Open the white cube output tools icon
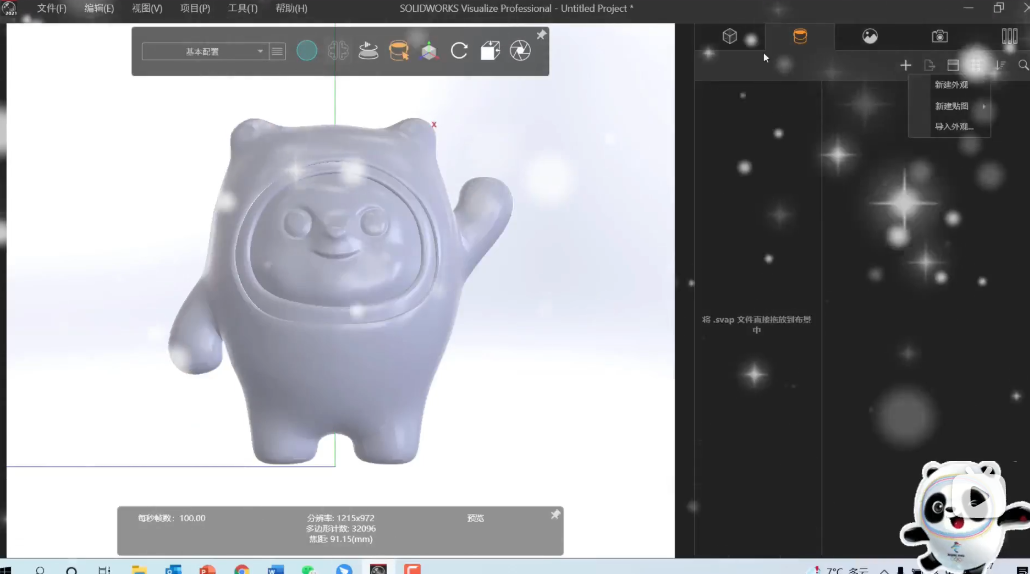1030x574 pixels. point(490,51)
